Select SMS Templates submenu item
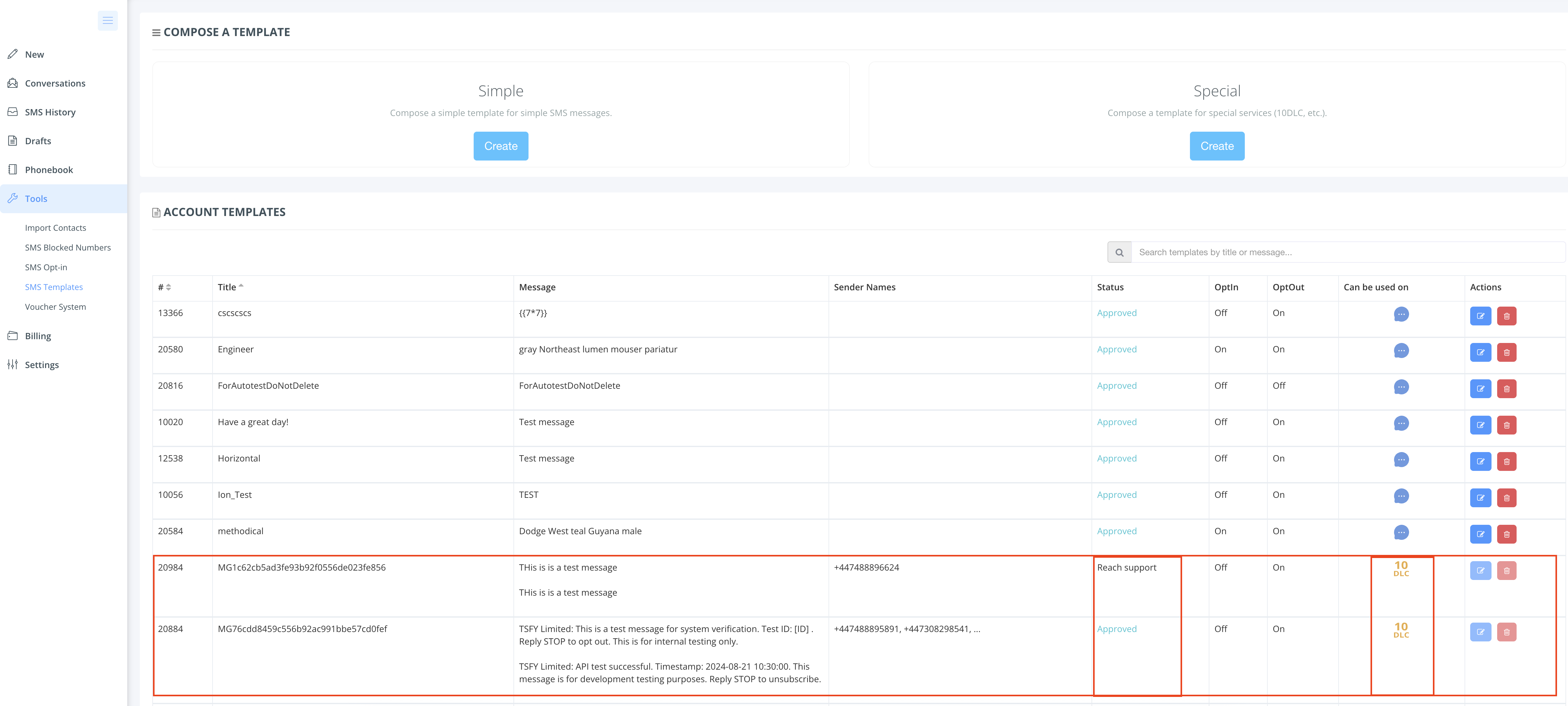This screenshot has width=1568, height=706. pyautogui.click(x=54, y=287)
